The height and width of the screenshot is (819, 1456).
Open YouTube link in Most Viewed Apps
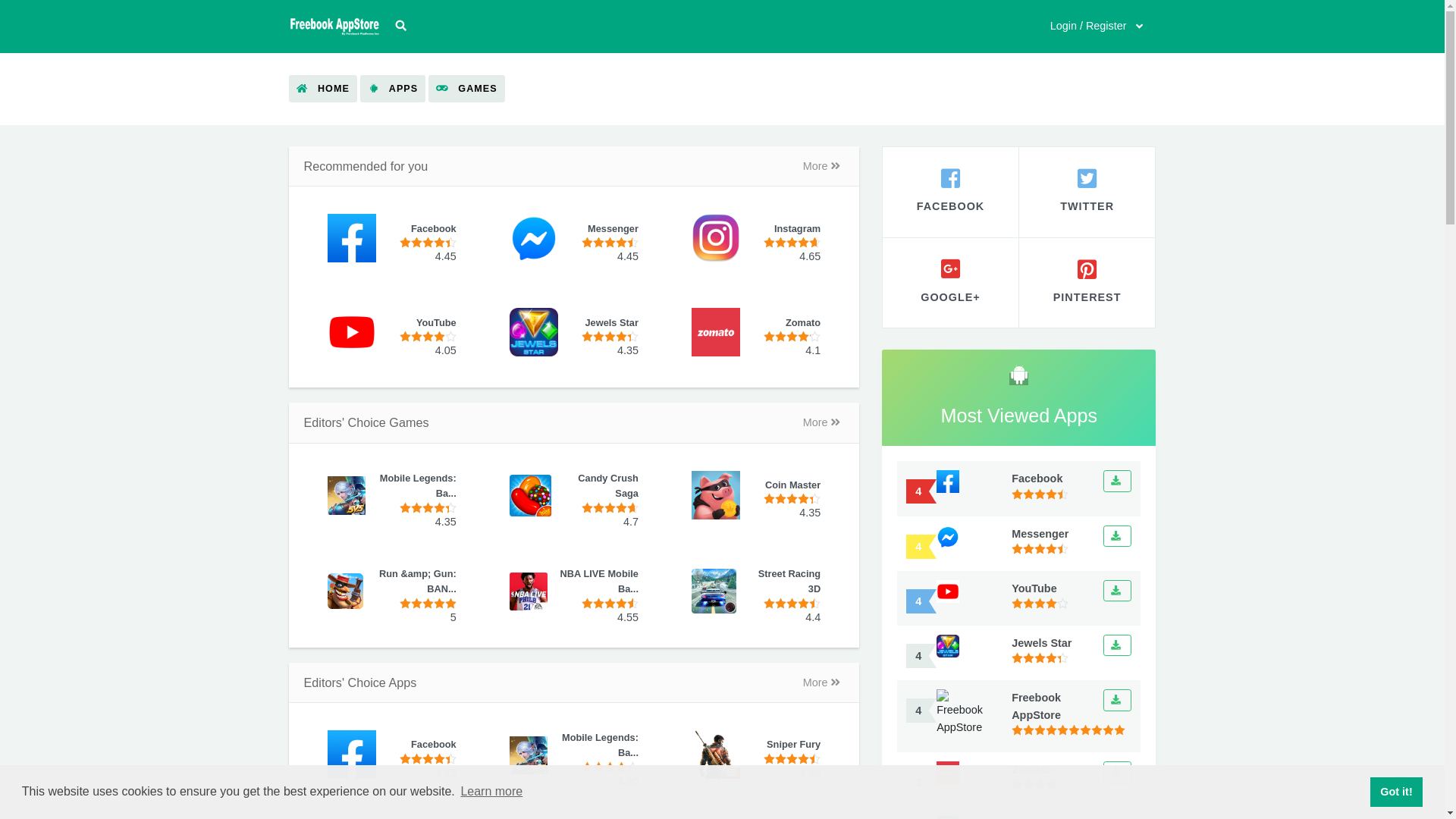coord(1034,588)
